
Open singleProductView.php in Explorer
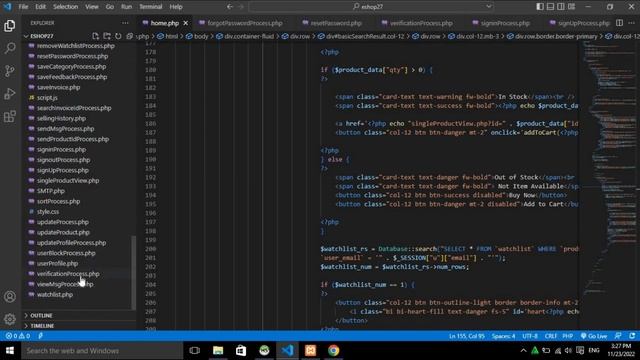click(68, 180)
